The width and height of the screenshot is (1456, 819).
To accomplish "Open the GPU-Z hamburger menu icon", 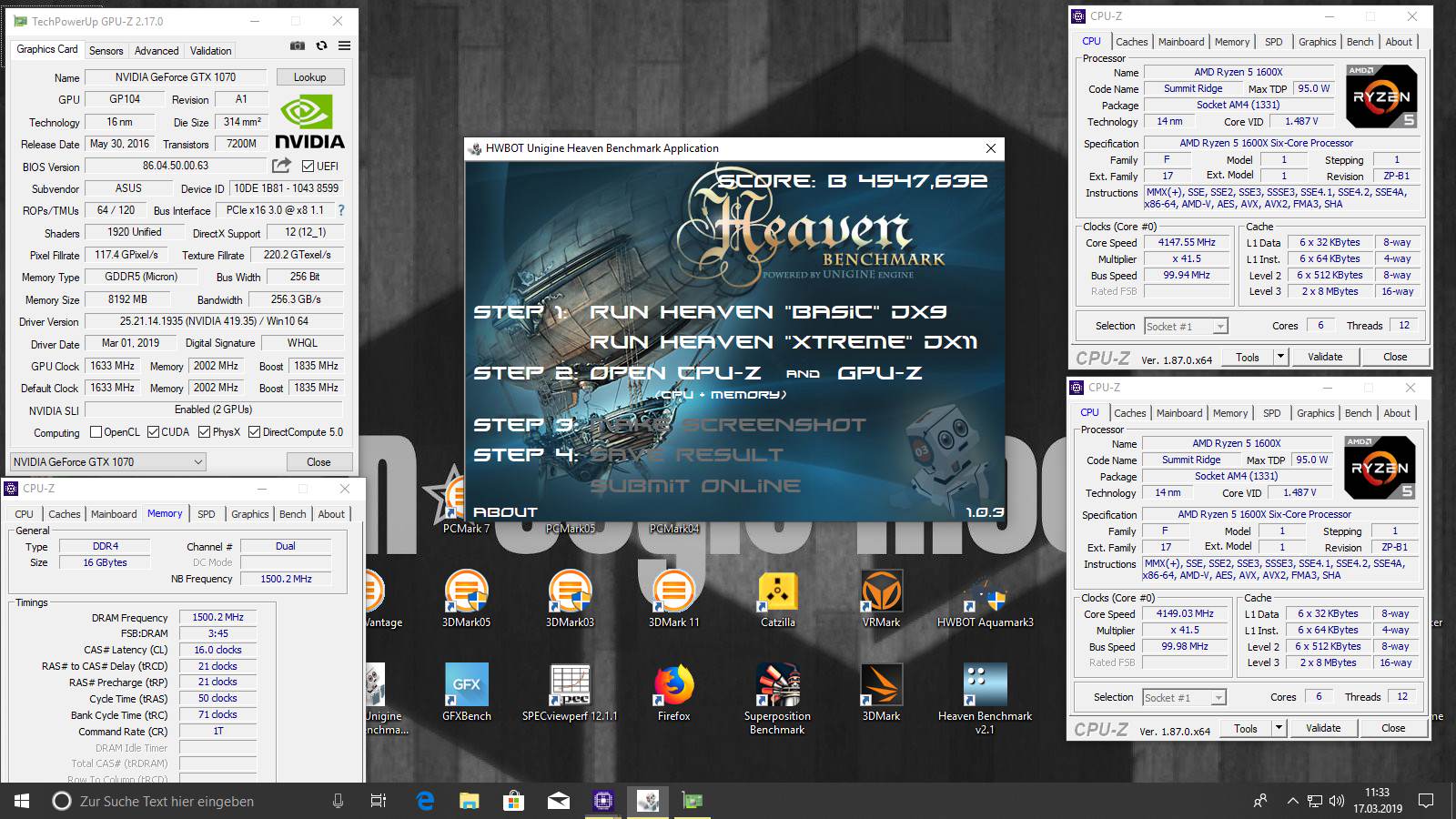I will [x=345, y=45].
